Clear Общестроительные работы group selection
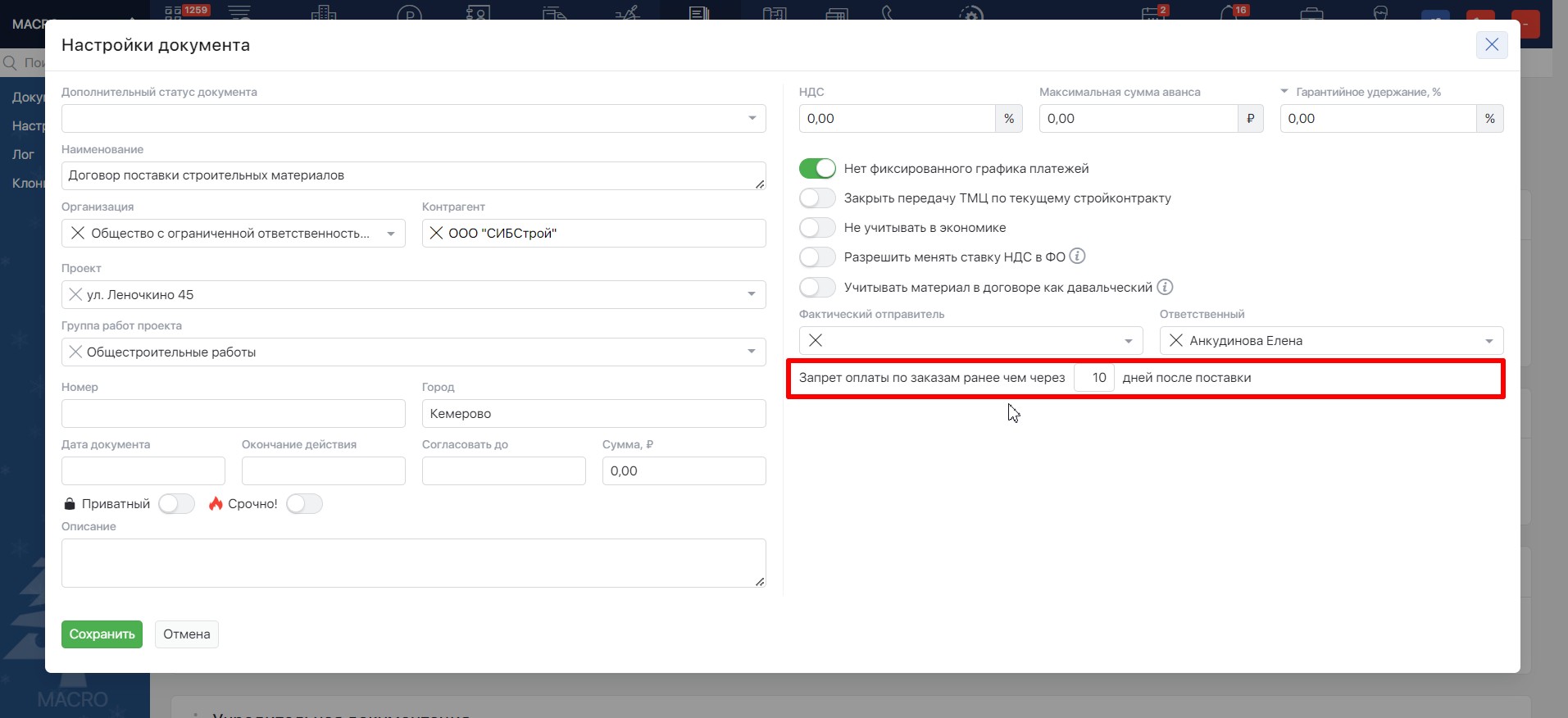This screenshot has width=1568, height=718. (x=75, y=352)
